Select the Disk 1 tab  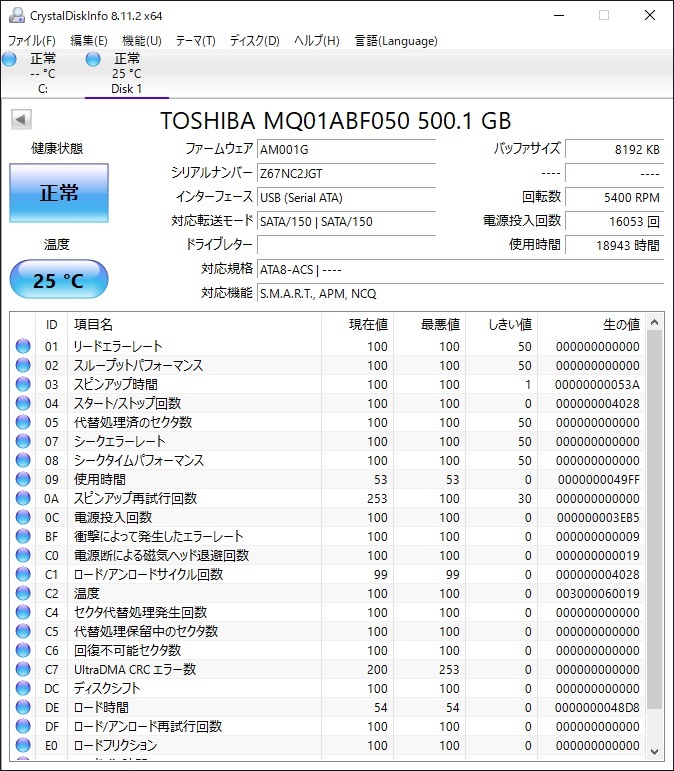[126, 74]
